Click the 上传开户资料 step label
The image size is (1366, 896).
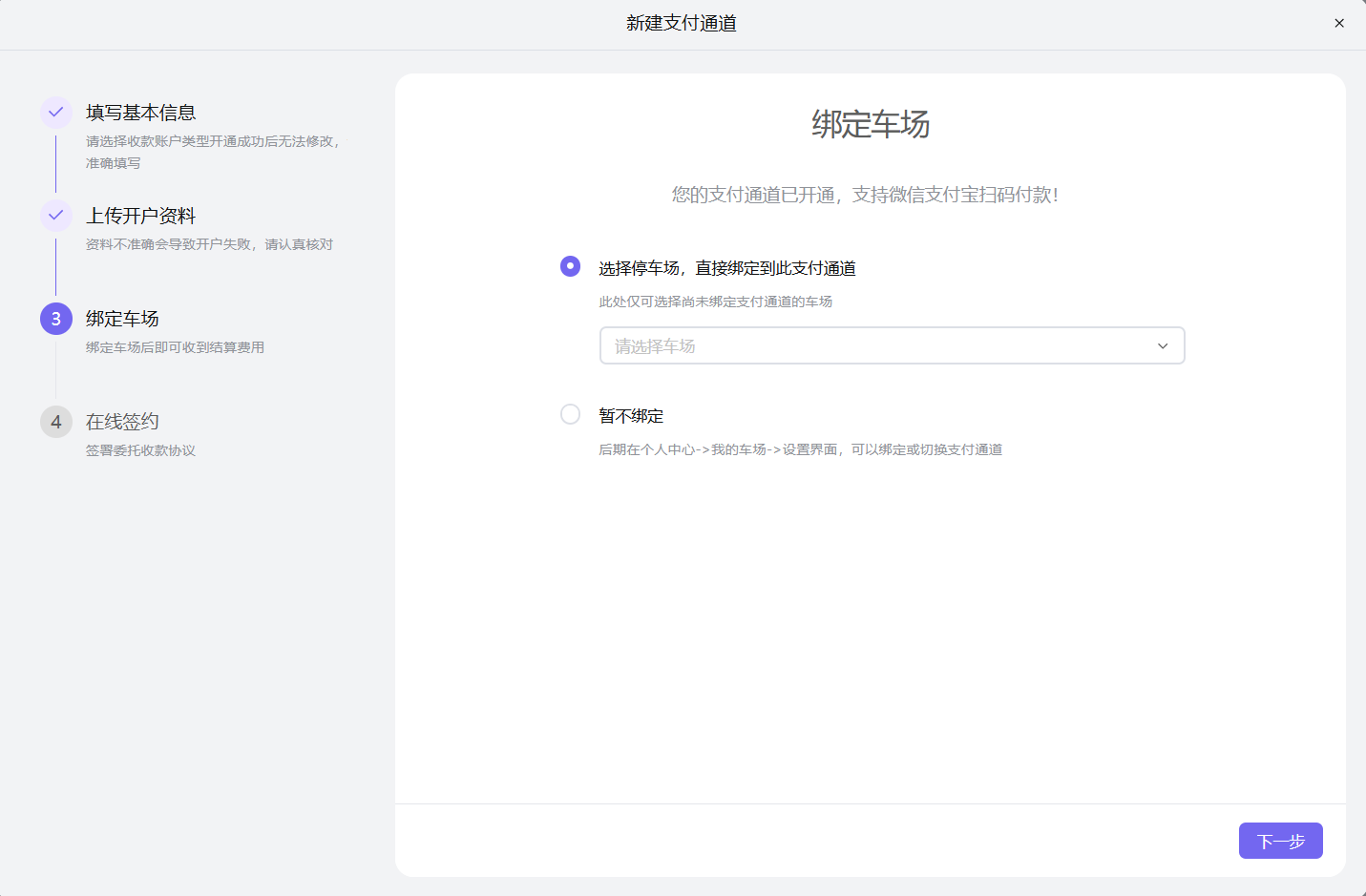140,216
